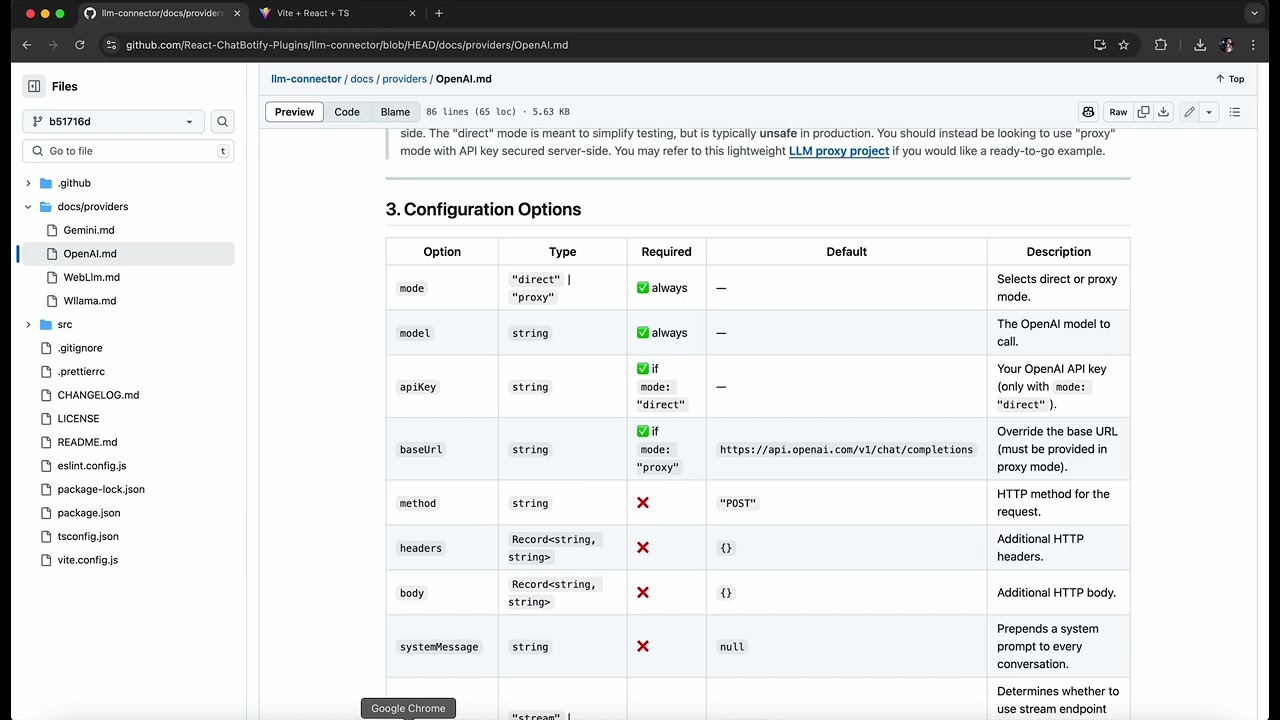Expand the .github folder
Screen dimensions: 1280x720
pyautogui.click(x=28, y=184)
